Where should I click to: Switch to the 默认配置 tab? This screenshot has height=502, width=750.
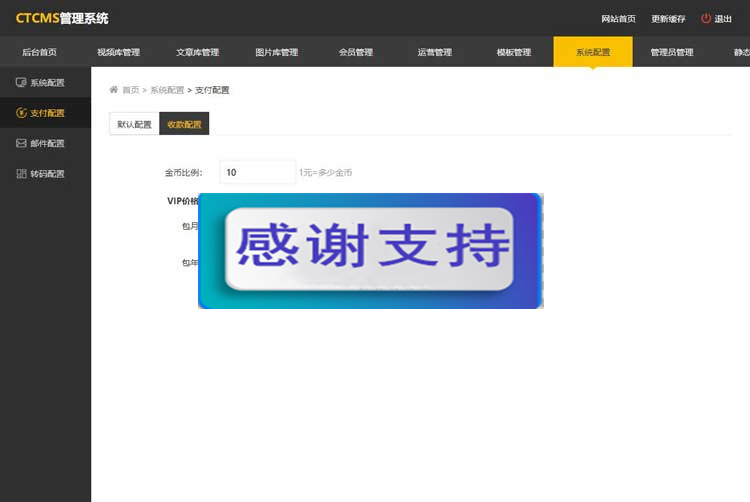(134, 125)
